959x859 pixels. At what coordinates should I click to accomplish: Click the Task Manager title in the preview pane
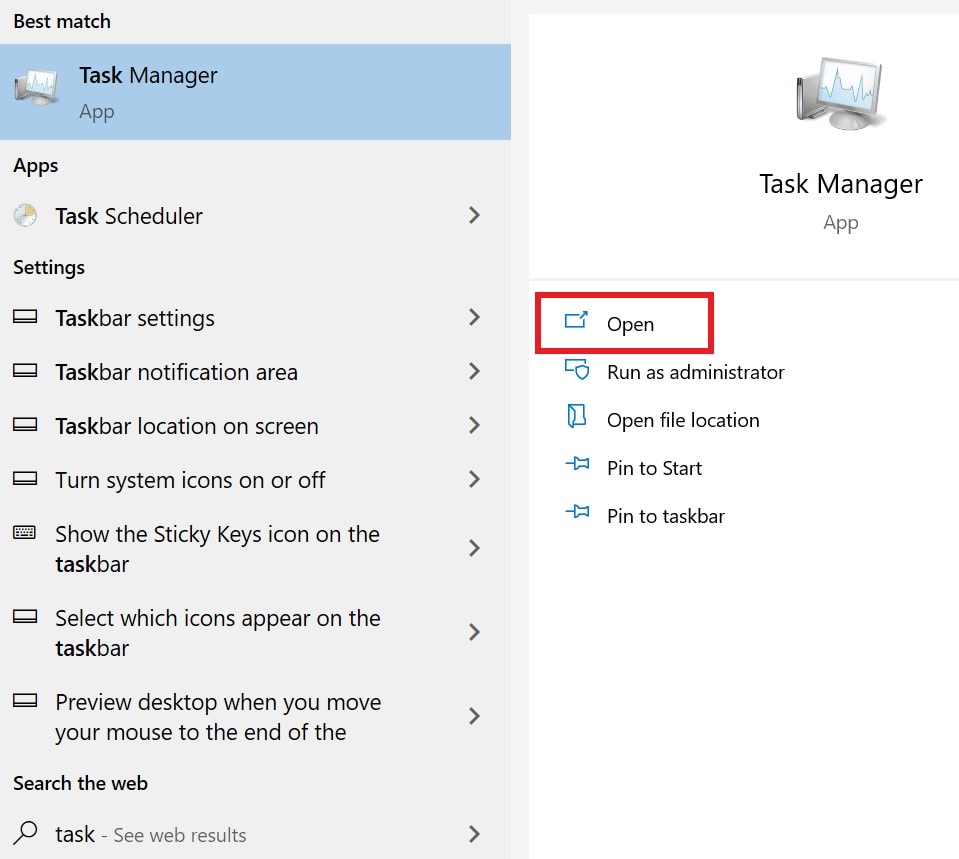841,184
